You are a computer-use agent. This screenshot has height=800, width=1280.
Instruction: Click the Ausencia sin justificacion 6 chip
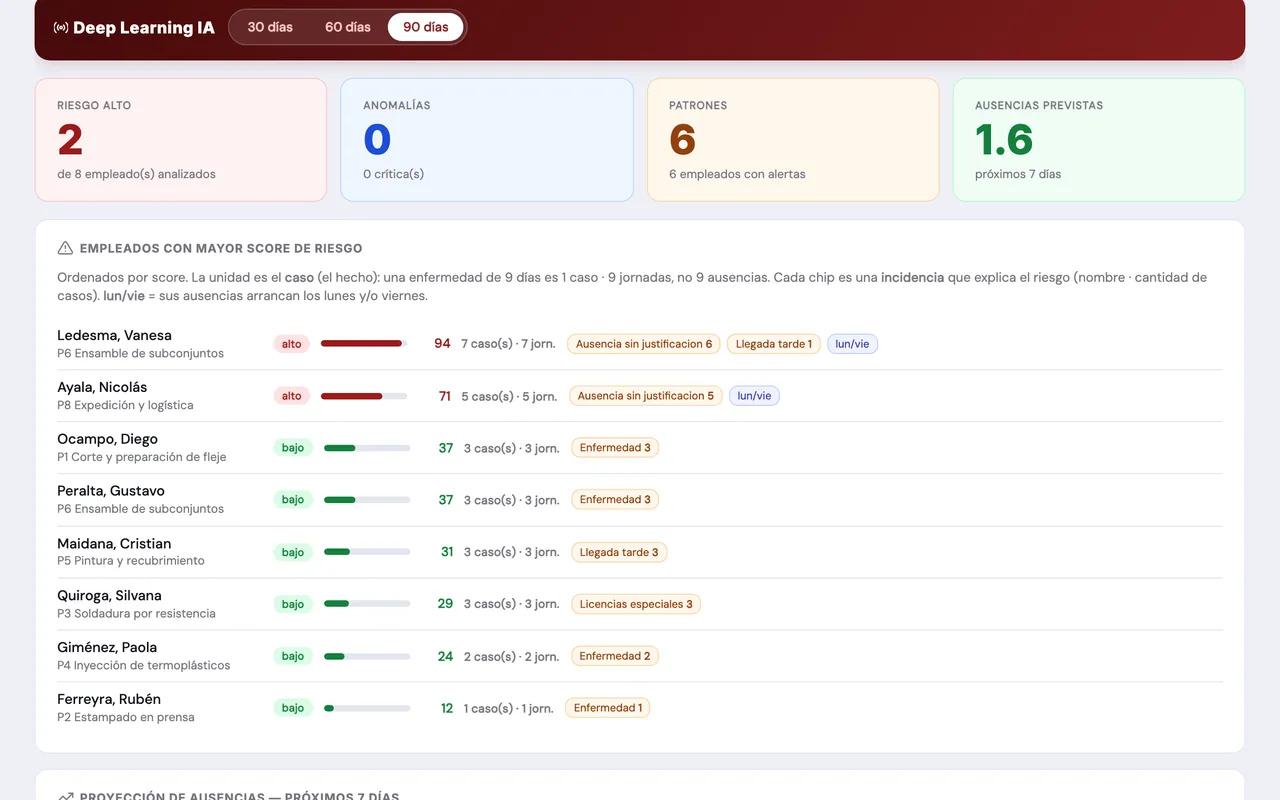click(644, 344)
